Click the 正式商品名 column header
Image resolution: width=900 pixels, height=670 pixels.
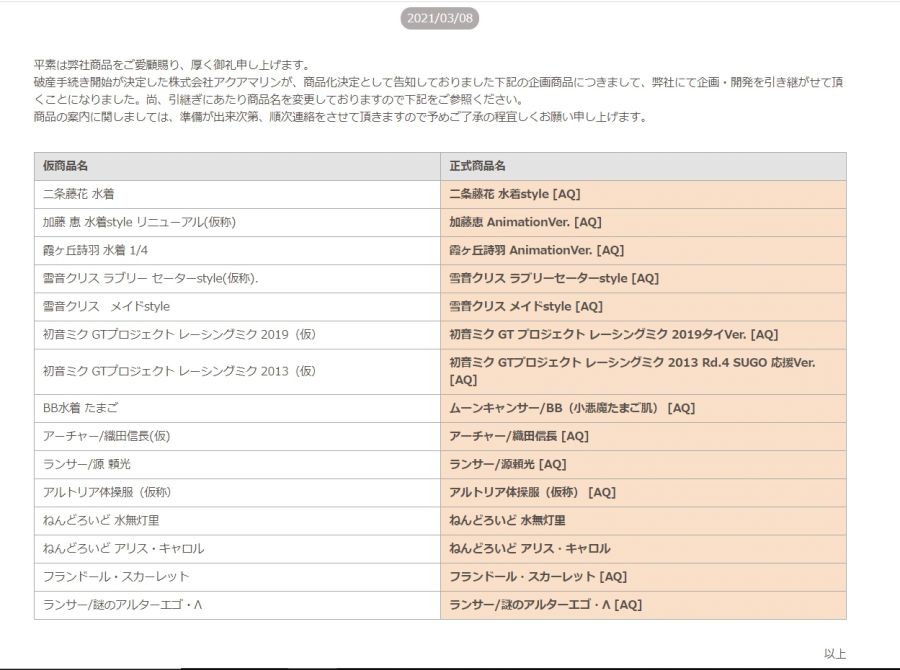click(x=643, y=166)
